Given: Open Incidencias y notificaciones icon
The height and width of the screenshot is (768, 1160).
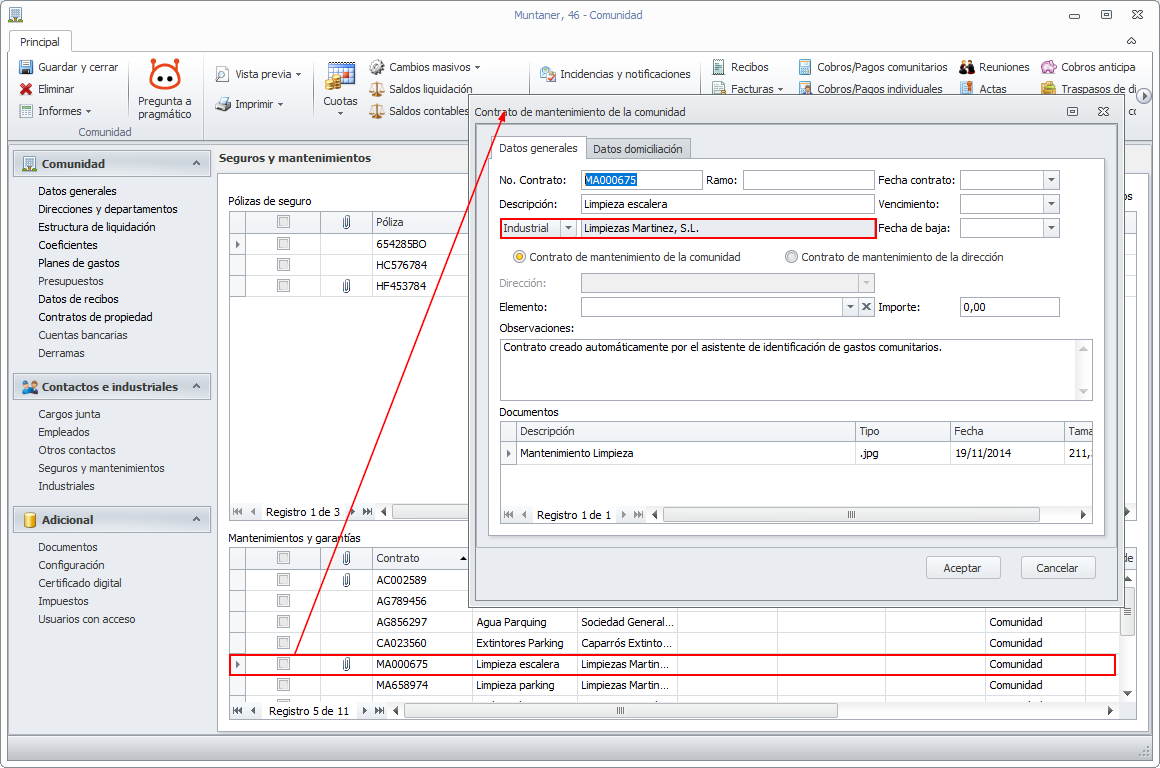Looking at the screenshot, I should click(547, 74).
